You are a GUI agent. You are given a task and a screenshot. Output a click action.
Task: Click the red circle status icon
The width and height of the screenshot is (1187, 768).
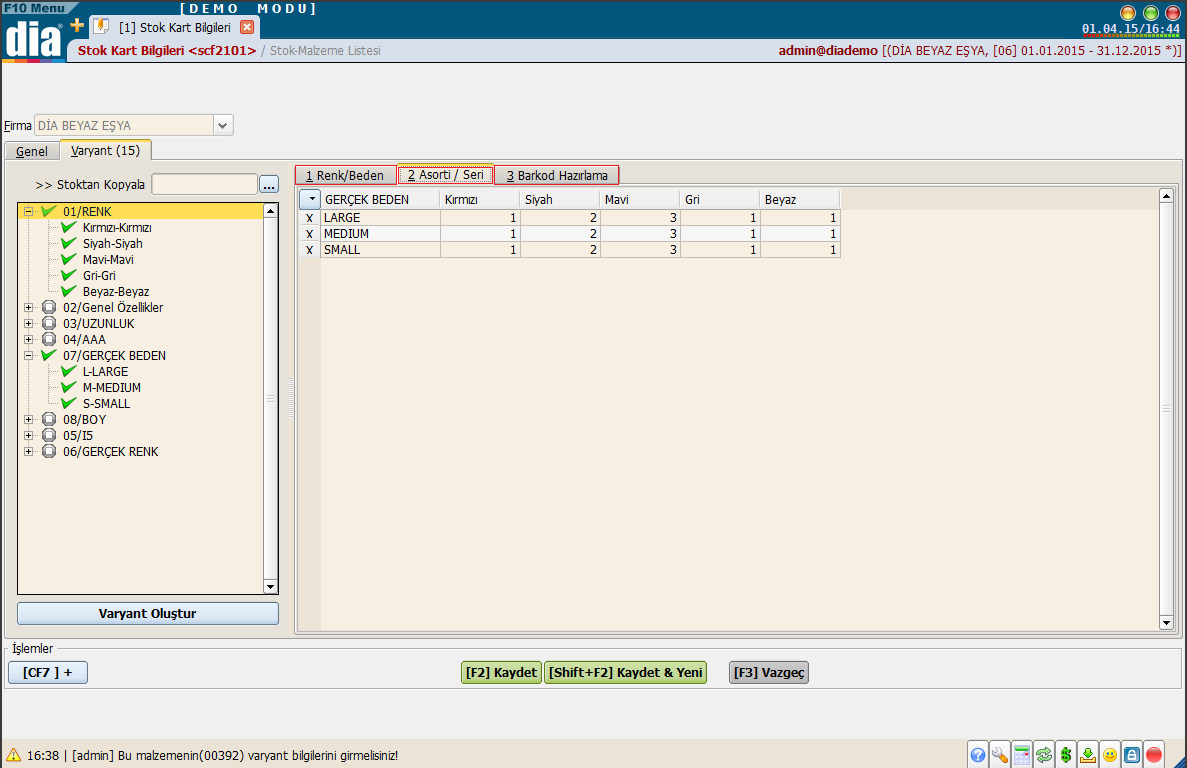[1154, 754]
